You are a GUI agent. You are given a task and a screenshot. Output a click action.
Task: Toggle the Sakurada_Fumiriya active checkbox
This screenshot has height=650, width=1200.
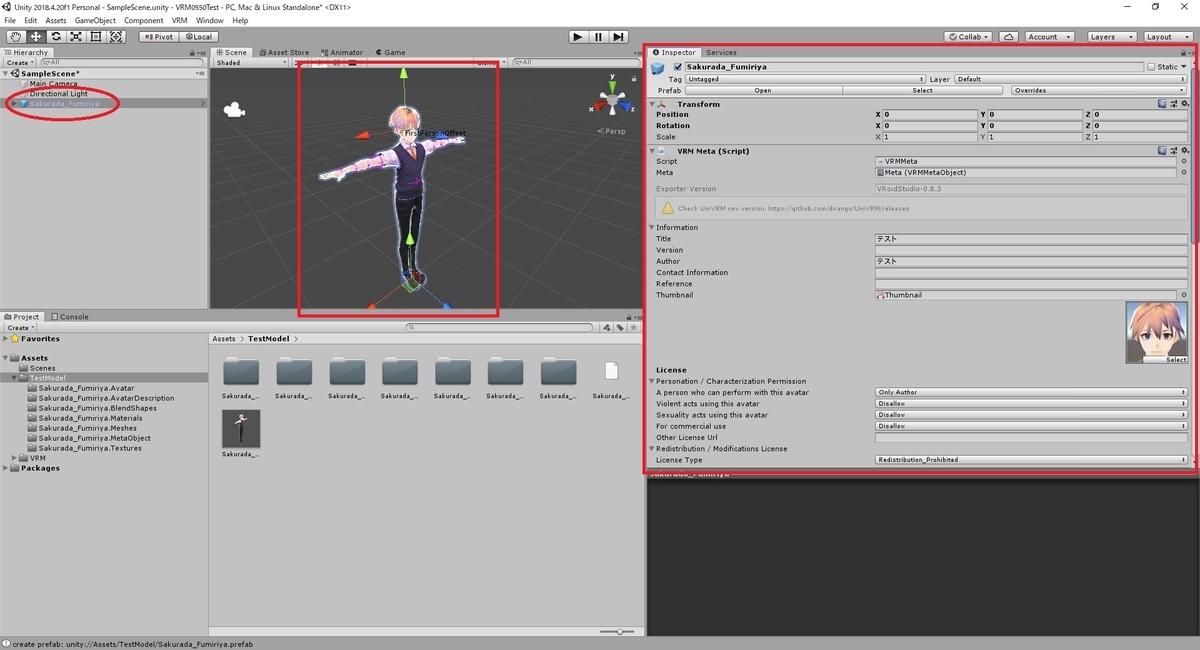click(x=677, y=67)
